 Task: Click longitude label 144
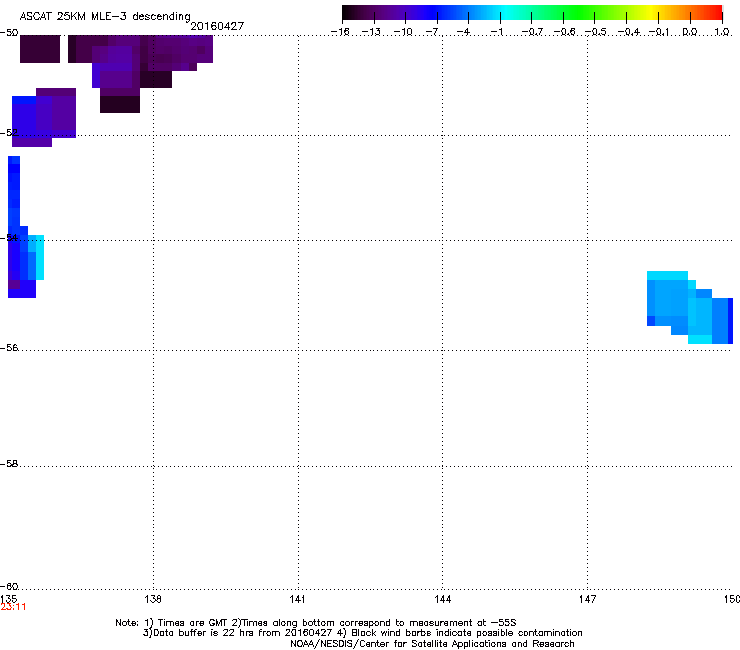click(442, 599)
